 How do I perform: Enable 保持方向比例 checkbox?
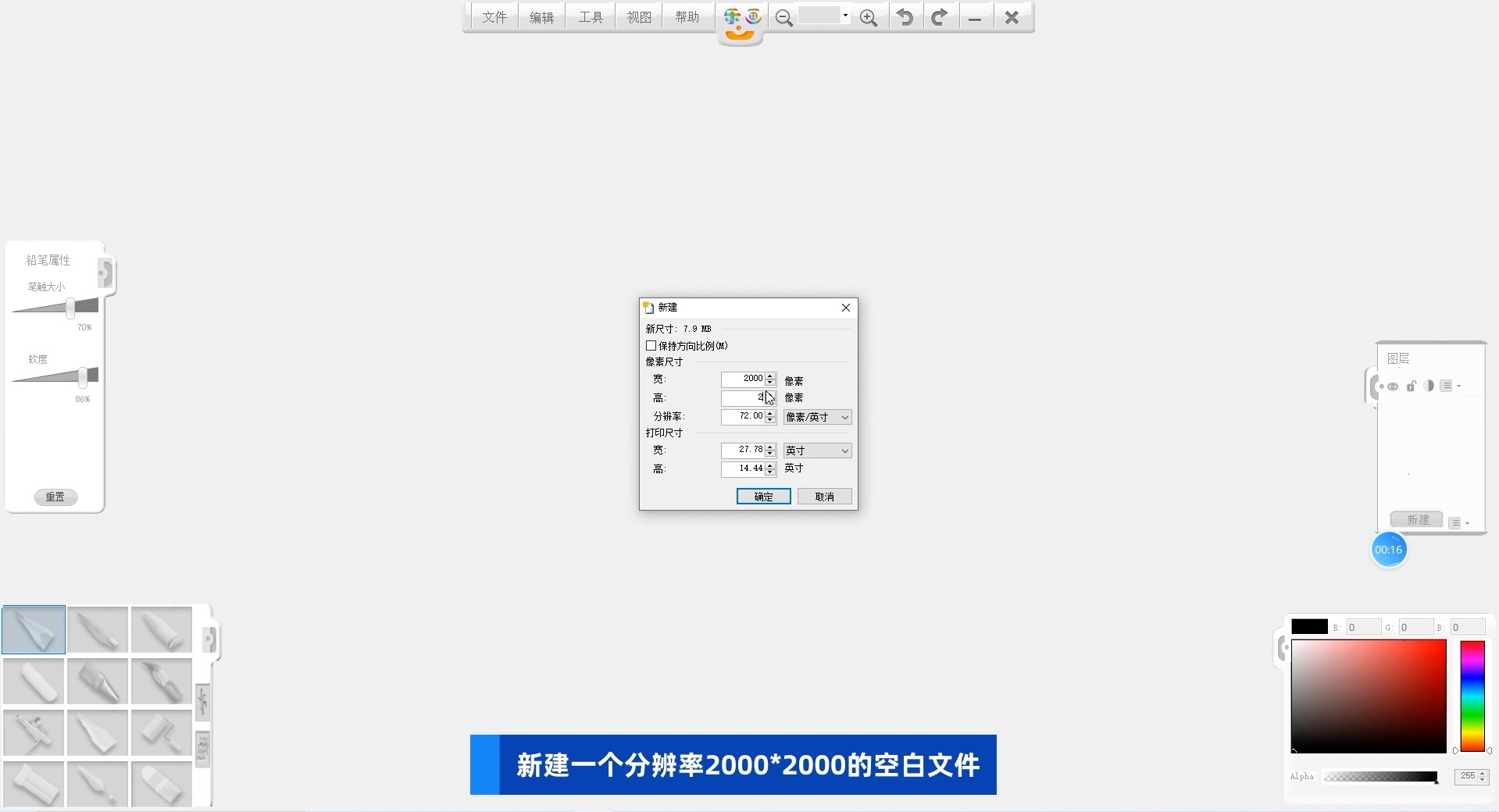pyautogui.click(x=651, y=345)
